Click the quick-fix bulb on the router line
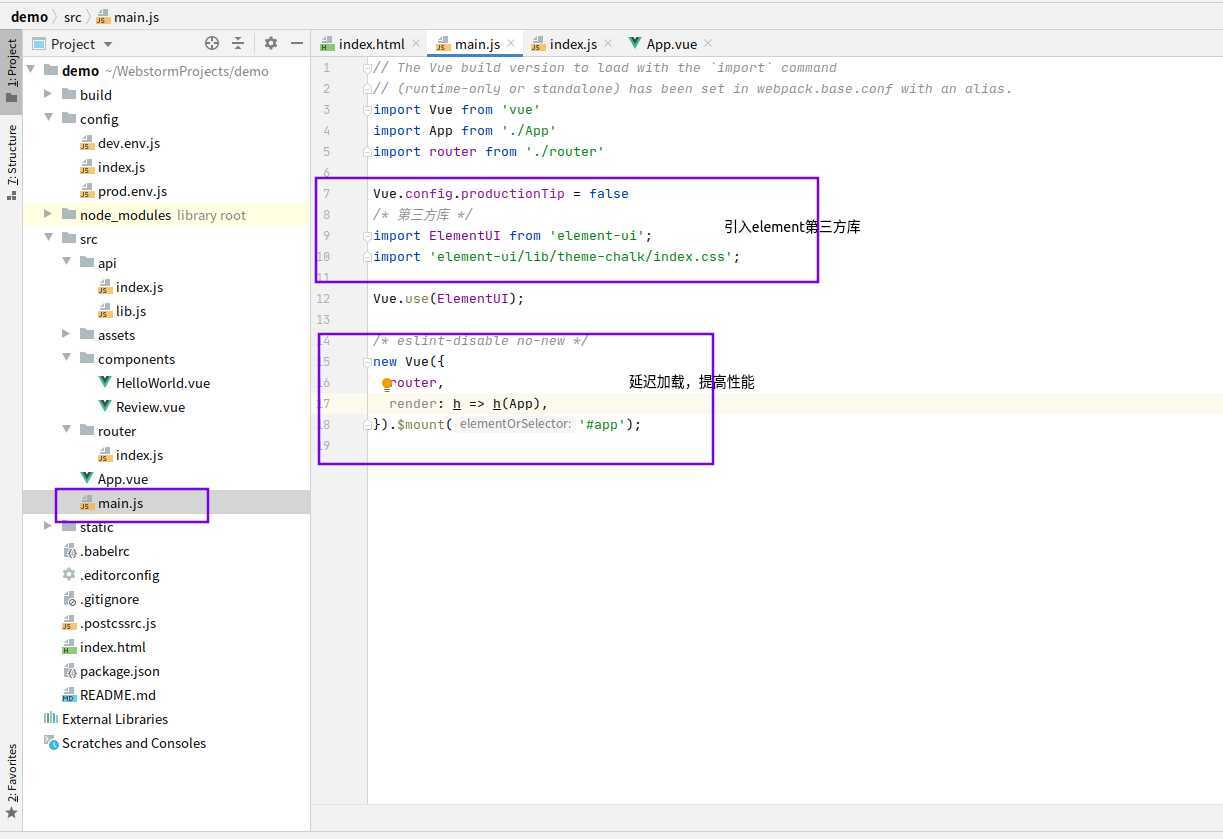Image resolution: width=1223 pixels, height=839 pixels. pos(387,383)
